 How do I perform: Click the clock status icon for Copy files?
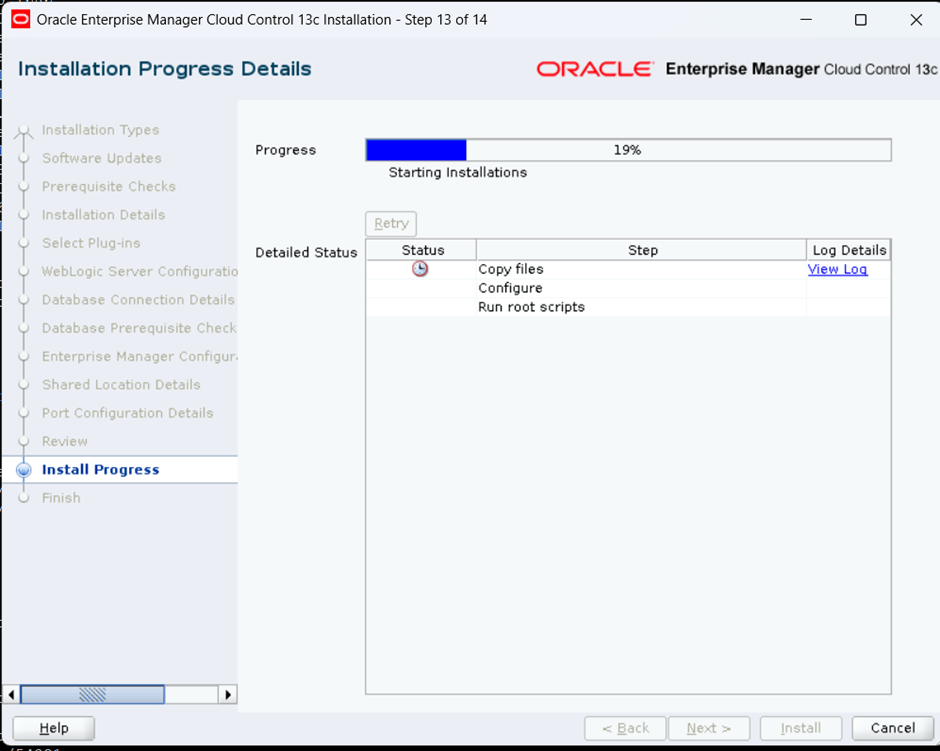click(x=420, y=269)
